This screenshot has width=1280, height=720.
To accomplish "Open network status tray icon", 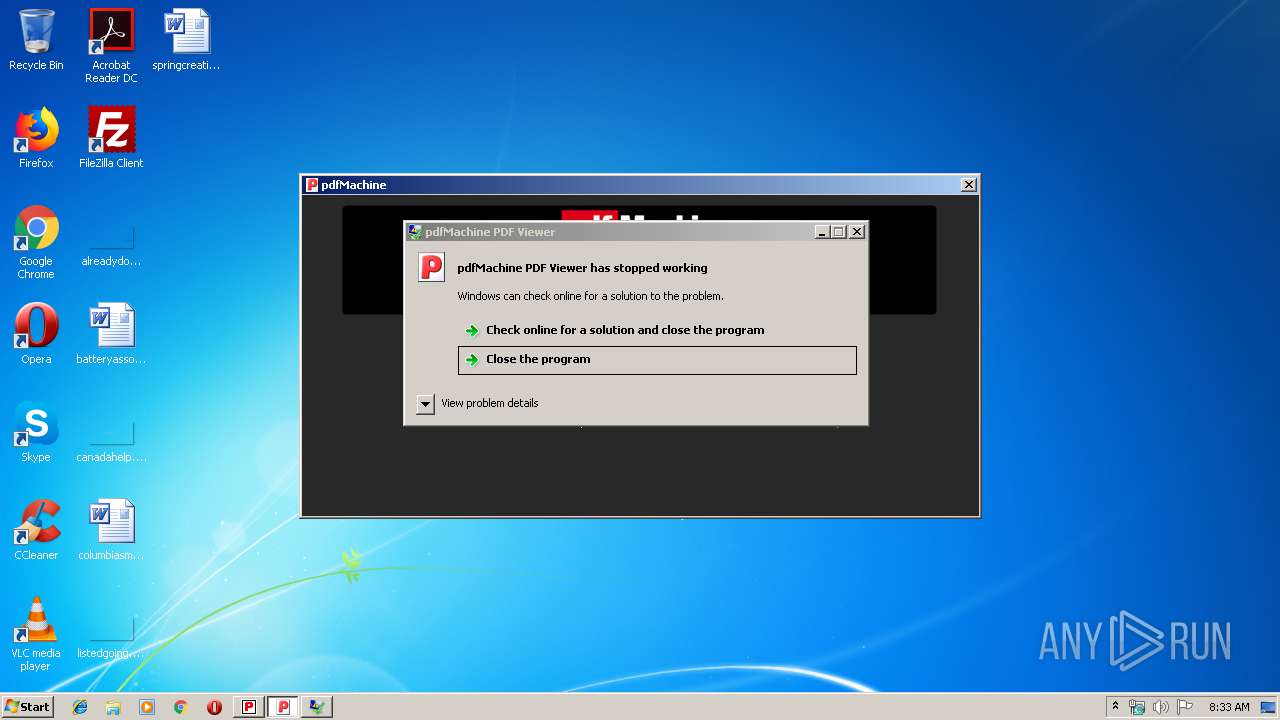I will [x=1137, y=707].
